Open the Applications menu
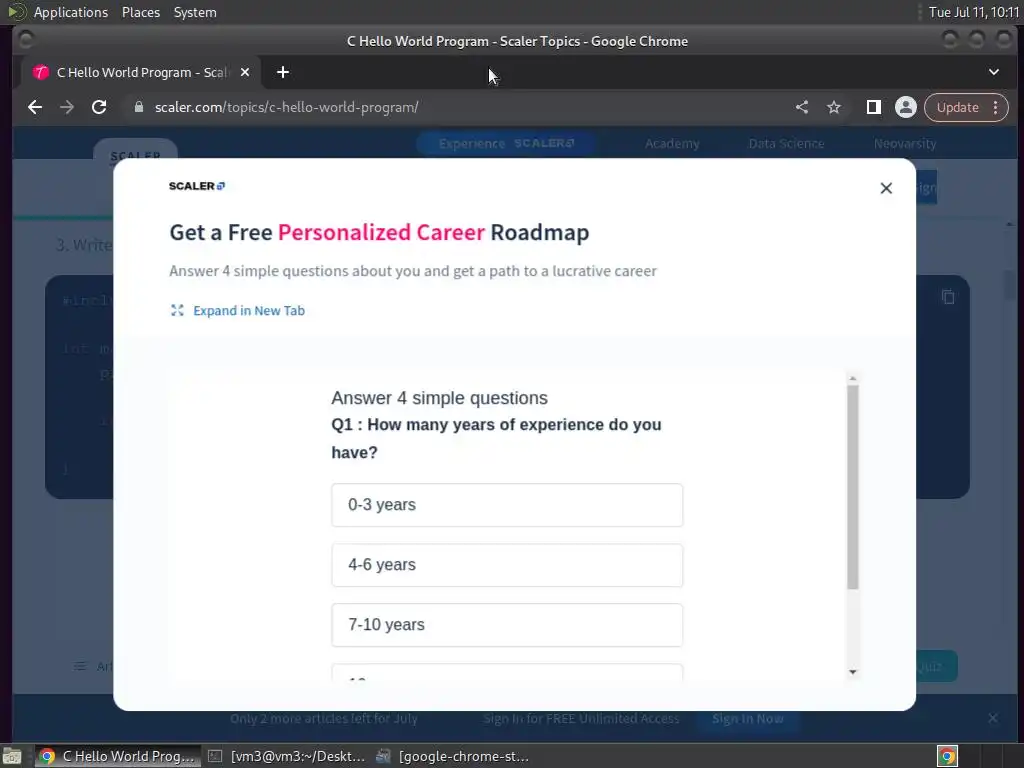1024x768 pixels. click(71, 12)
